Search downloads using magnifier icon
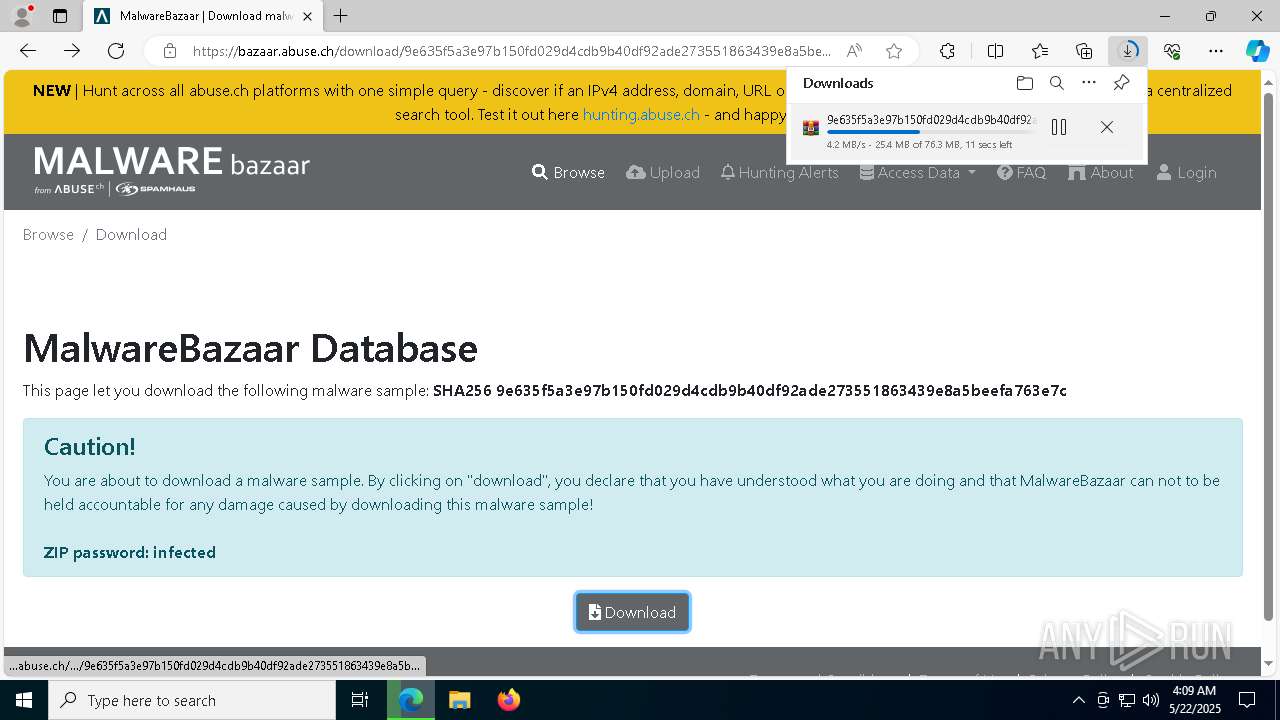 coord(1057,83)
